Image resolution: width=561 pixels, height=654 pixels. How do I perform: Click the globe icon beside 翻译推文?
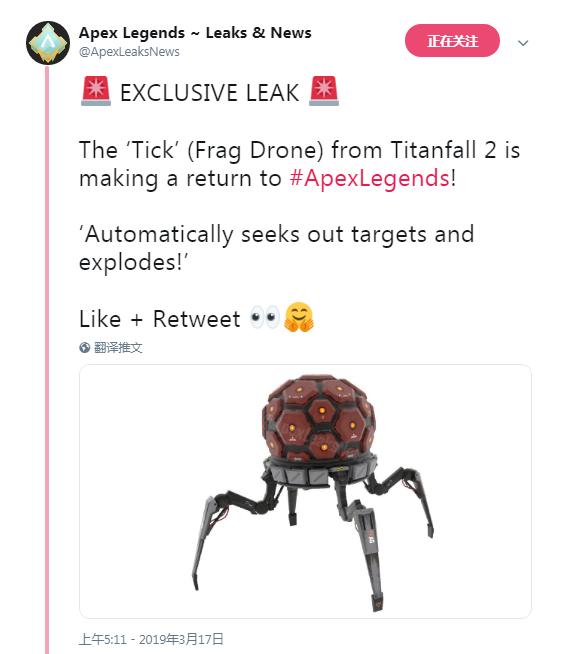click(85, 347)
